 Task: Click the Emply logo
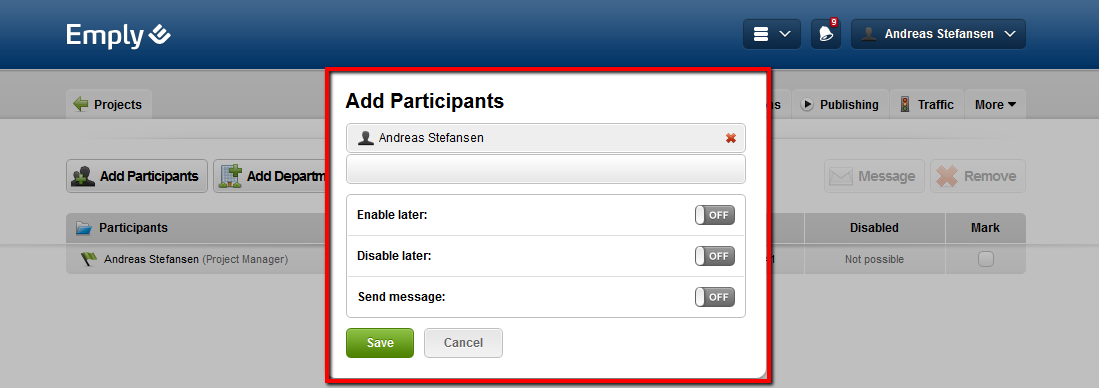tap(118, 35)
